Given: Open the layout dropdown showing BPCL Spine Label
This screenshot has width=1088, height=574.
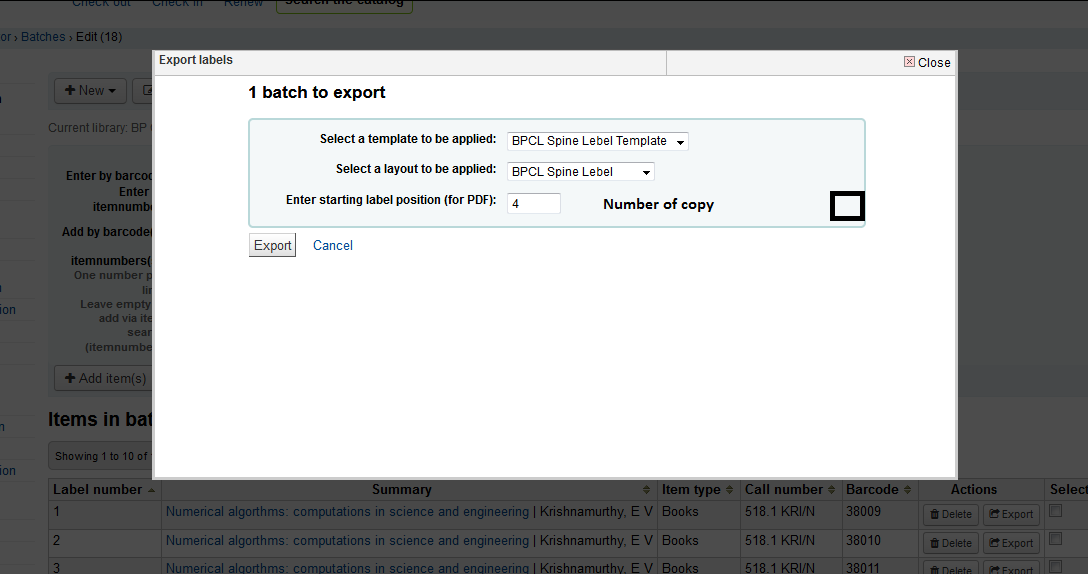Looking at the screenshot, I should click(581, 171).
